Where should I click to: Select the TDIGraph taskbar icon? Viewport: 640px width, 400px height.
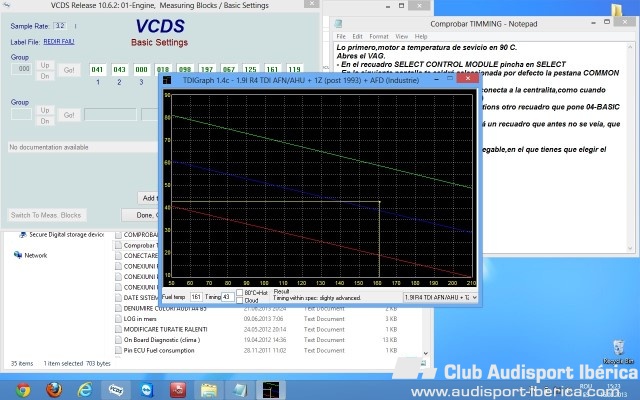pyautogui.click(x=271, y=390)
